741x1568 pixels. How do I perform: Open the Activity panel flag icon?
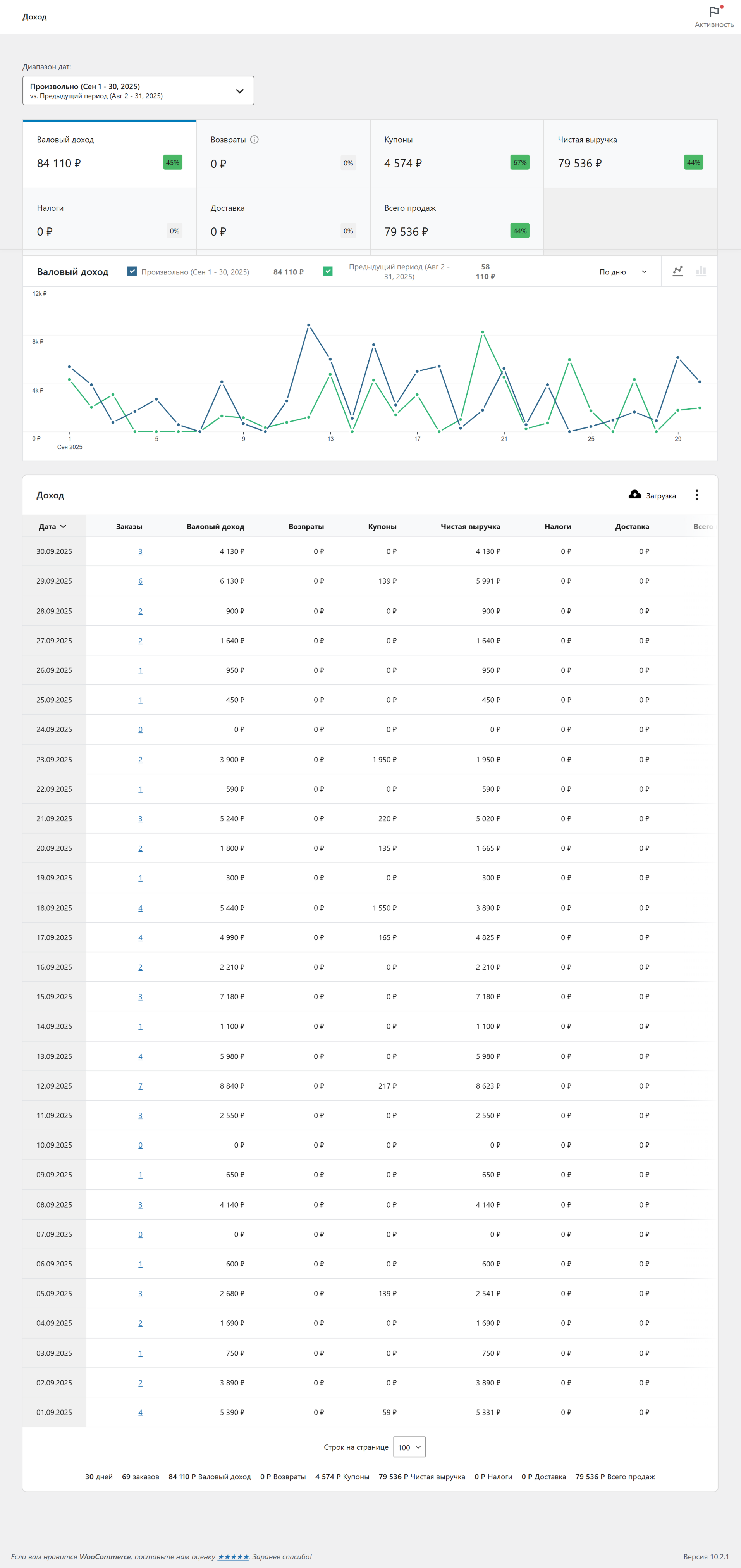pyautogui.click(x=714, y=12)
